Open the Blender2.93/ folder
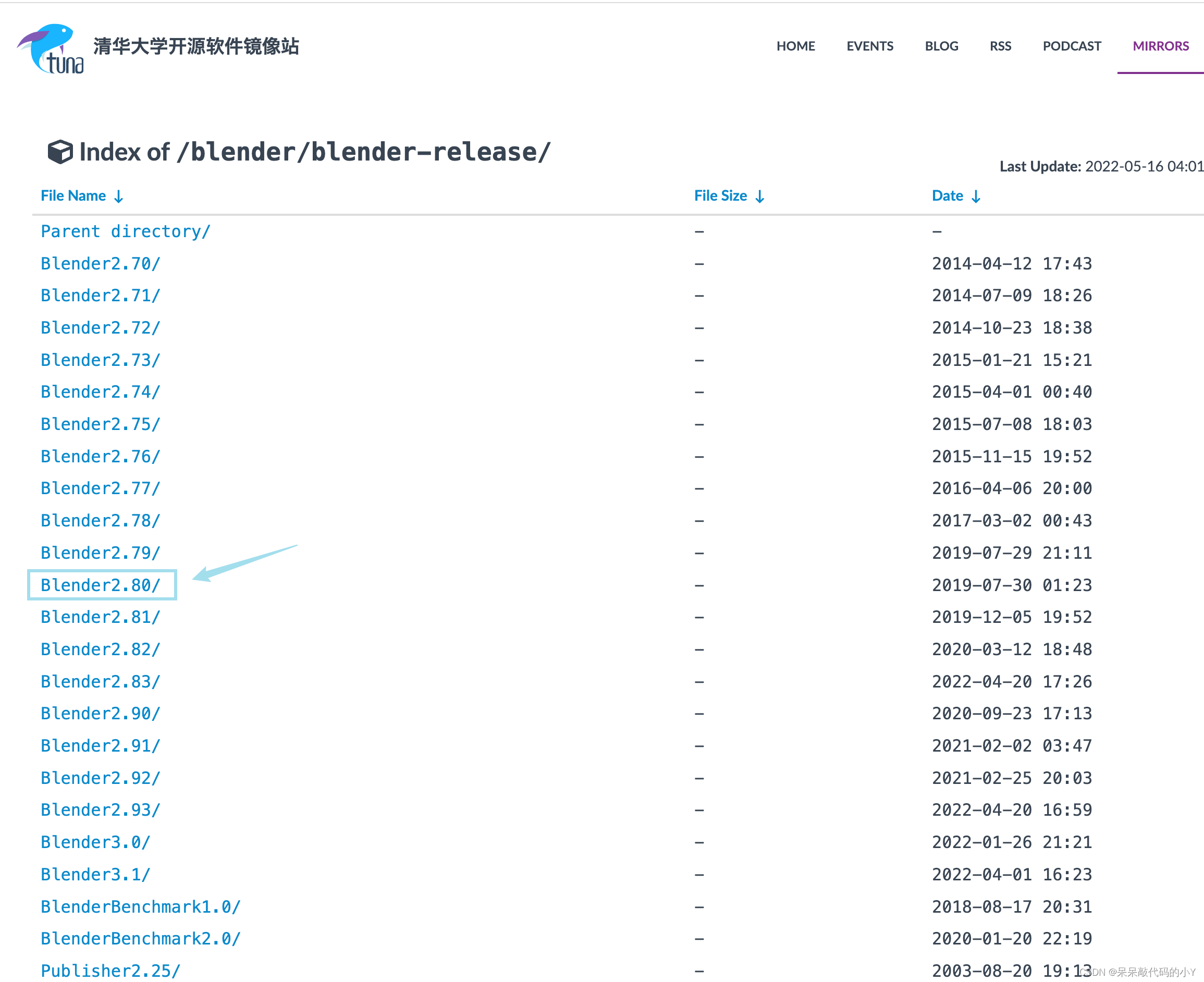 click(x=101, y=809)
